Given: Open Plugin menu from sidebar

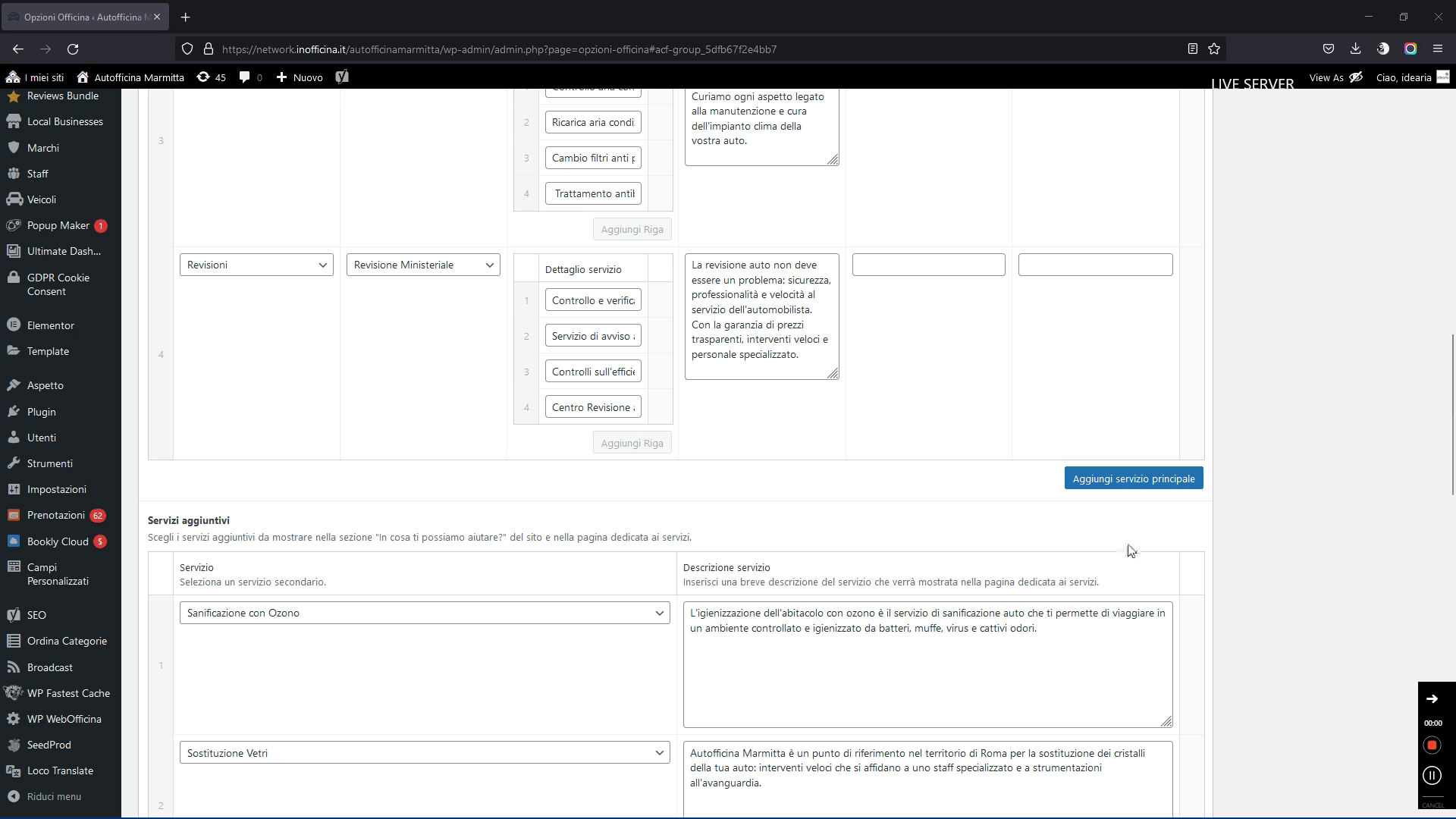Looking at the screenshot, I should (41, 412).
